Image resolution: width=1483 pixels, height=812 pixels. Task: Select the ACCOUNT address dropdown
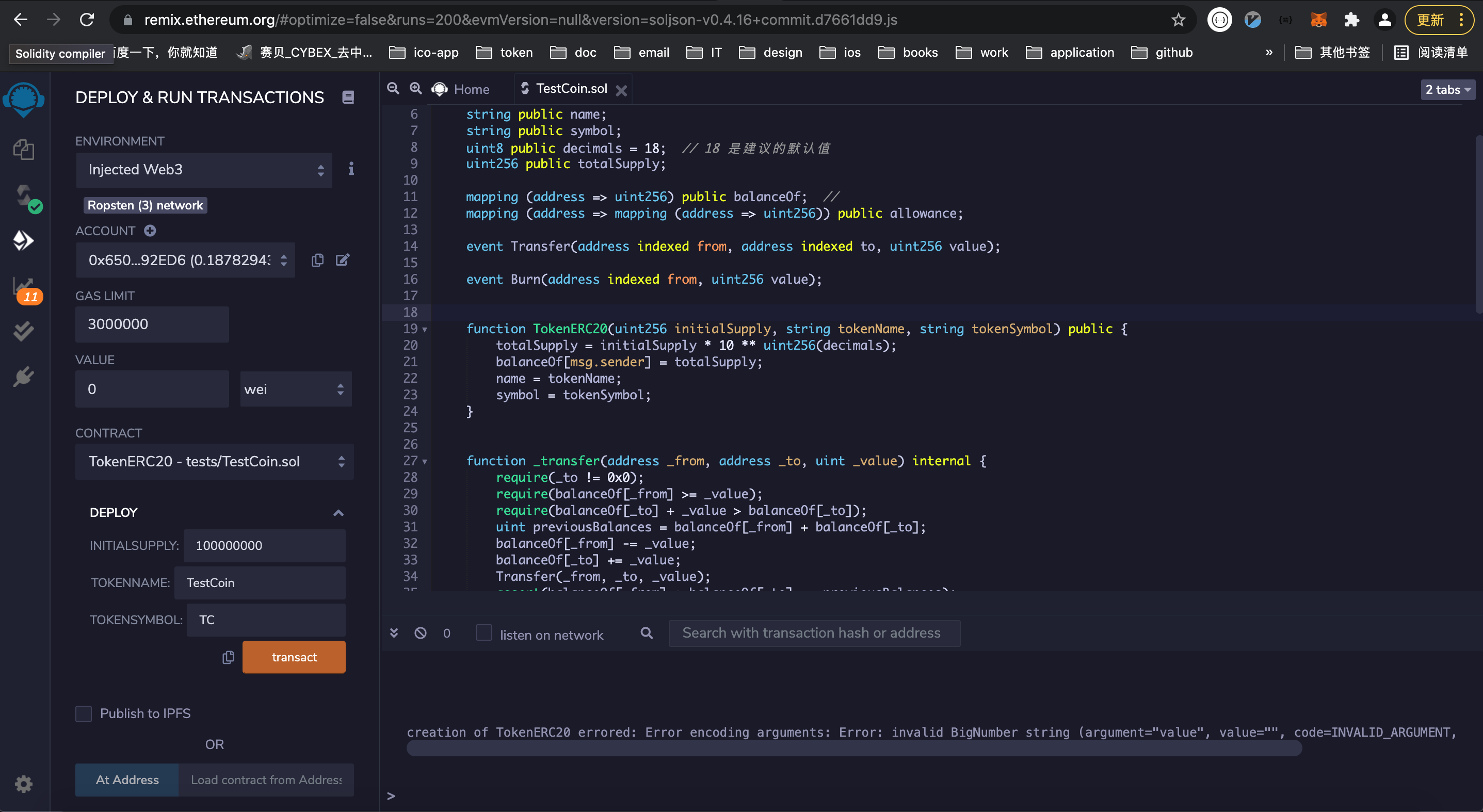pyautogui.click(x=186, y=260)
